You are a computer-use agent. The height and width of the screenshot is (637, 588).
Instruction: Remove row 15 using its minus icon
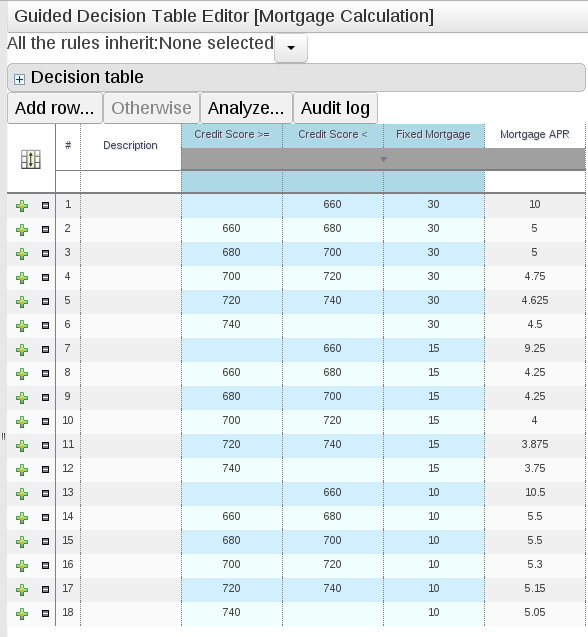(x=46, y=541)
